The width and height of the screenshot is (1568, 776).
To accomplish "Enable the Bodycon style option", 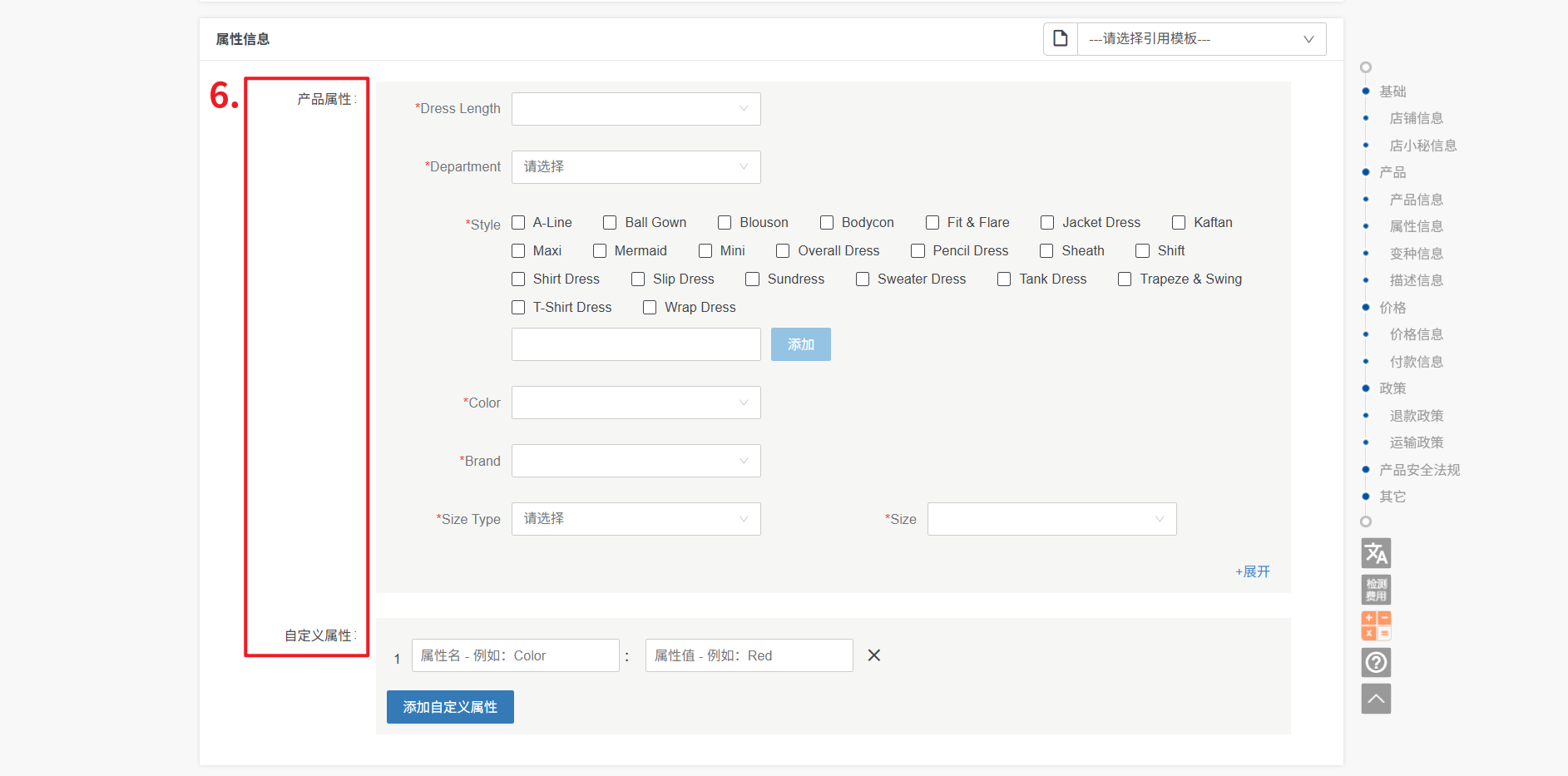I will [x=827, y=223].
